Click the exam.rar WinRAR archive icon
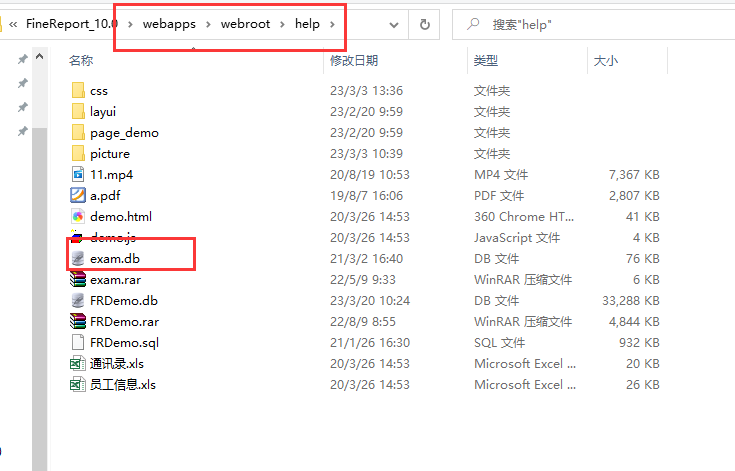This screenshot has width=735, height=471. 78,279
